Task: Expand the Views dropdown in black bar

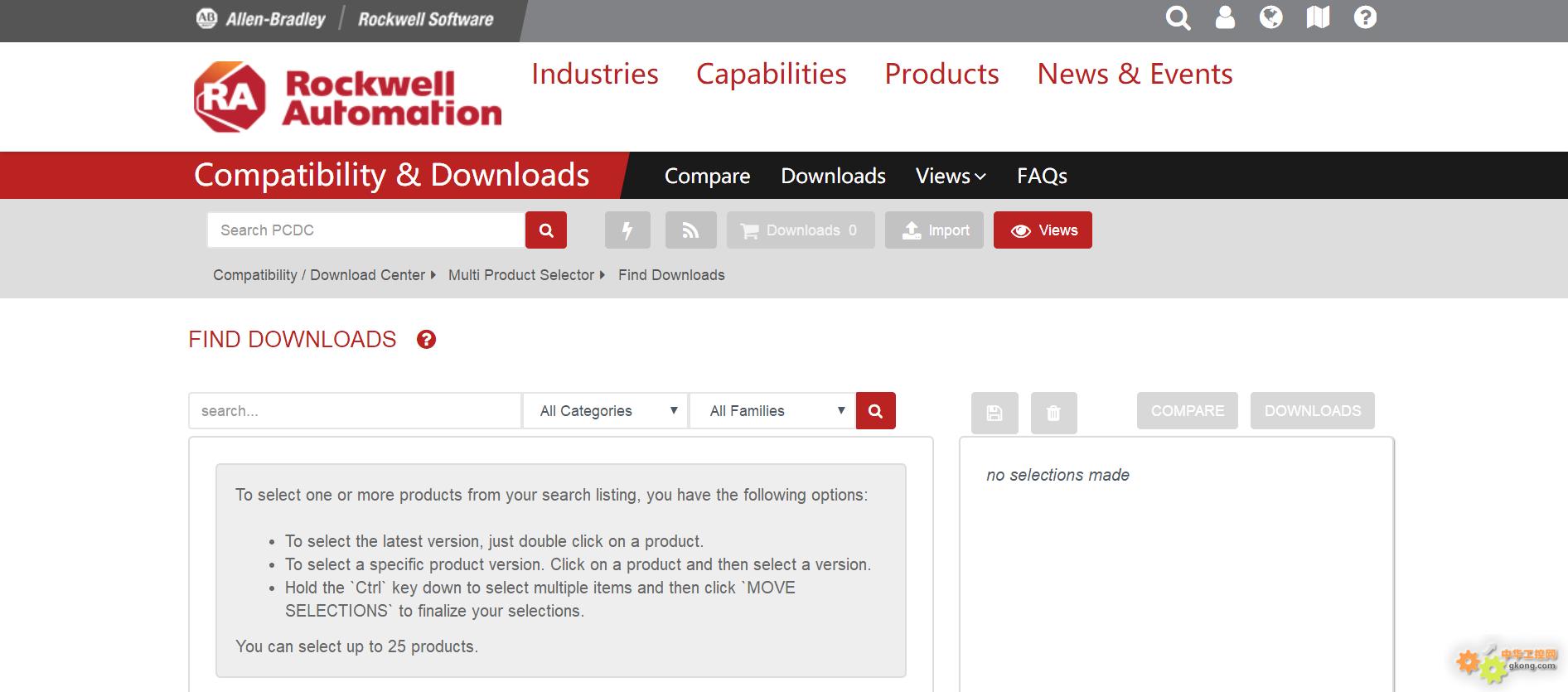Action: 951,176
